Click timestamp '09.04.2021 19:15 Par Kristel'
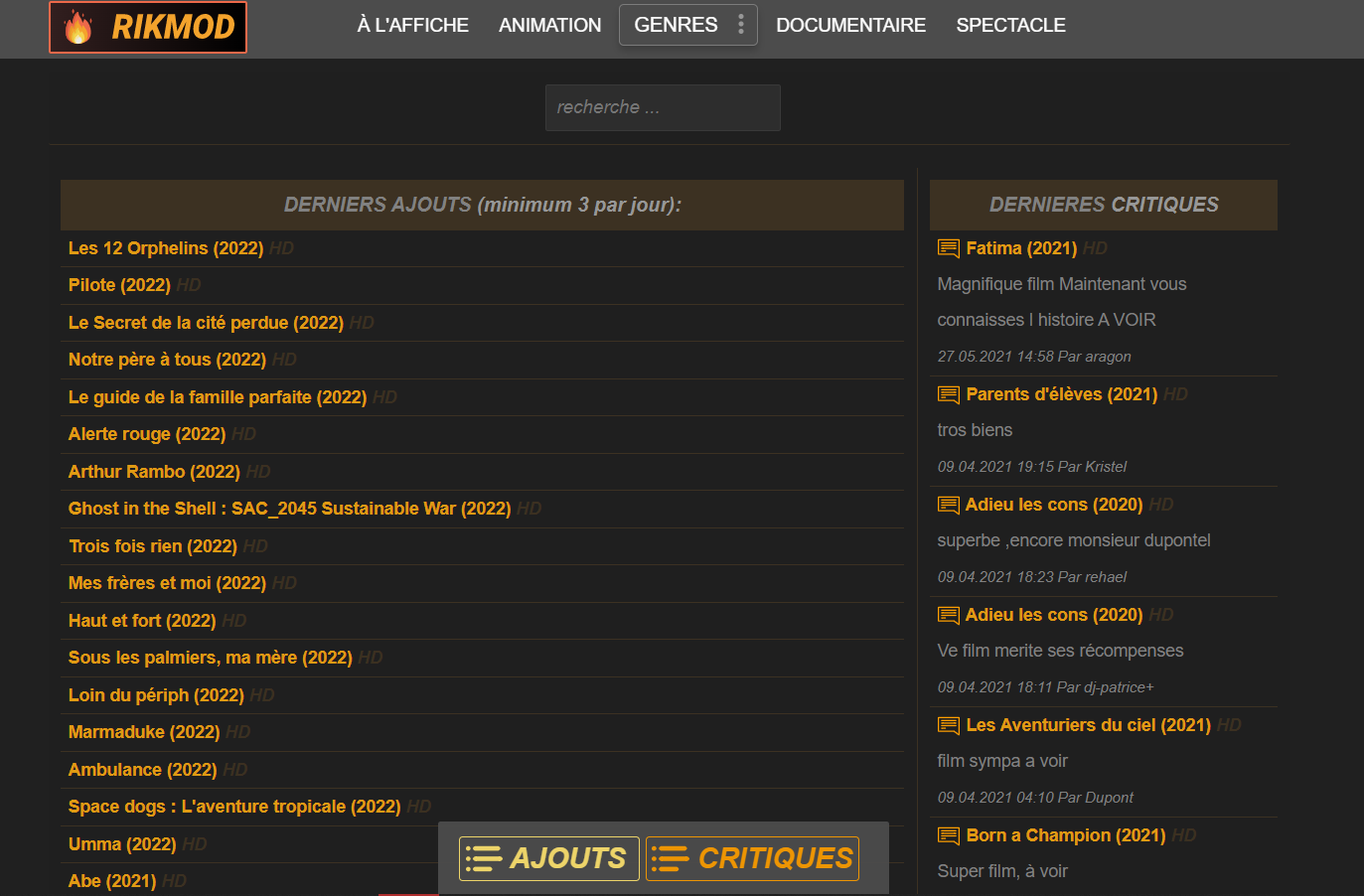Image resolution: width=1364 pixels, height=896 pixels. (1032, 467)
